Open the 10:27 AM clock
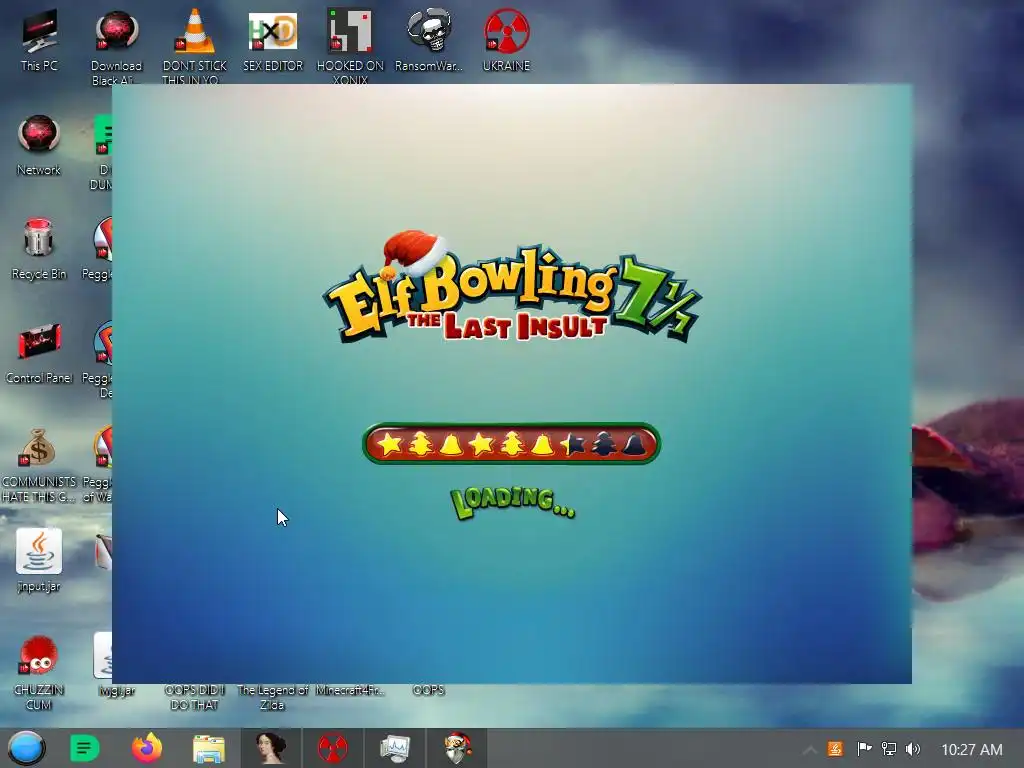Image resolution: width=1024 pixels, height=768 pixels. pyautogui.click(x=971, y=750)
